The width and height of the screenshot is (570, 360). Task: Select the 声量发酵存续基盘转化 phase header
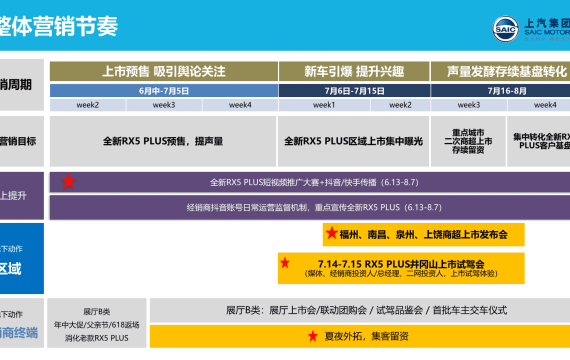[x=500, y=71]
